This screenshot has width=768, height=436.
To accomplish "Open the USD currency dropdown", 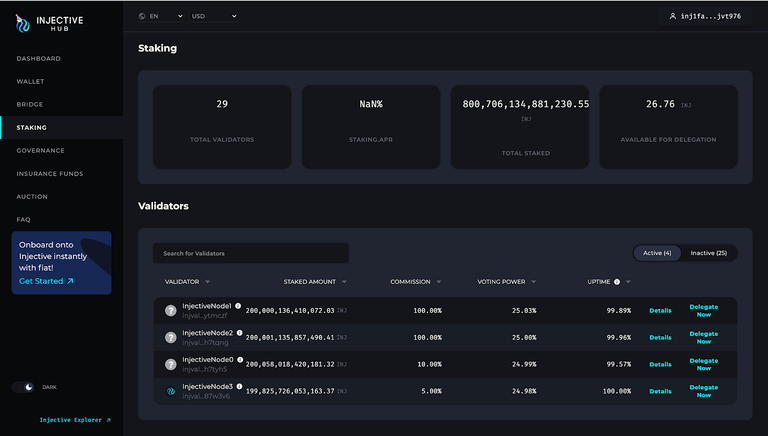I will pos(214,16).
